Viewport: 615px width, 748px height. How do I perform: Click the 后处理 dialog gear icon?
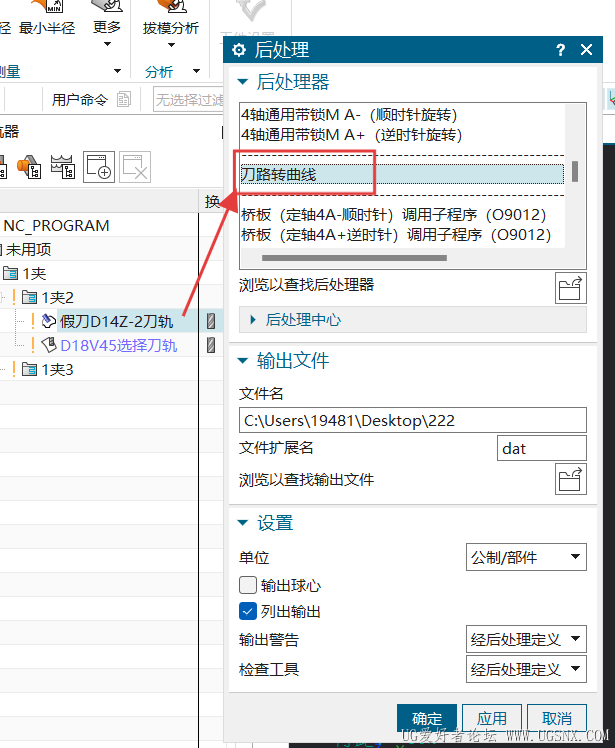click(239, 50)
